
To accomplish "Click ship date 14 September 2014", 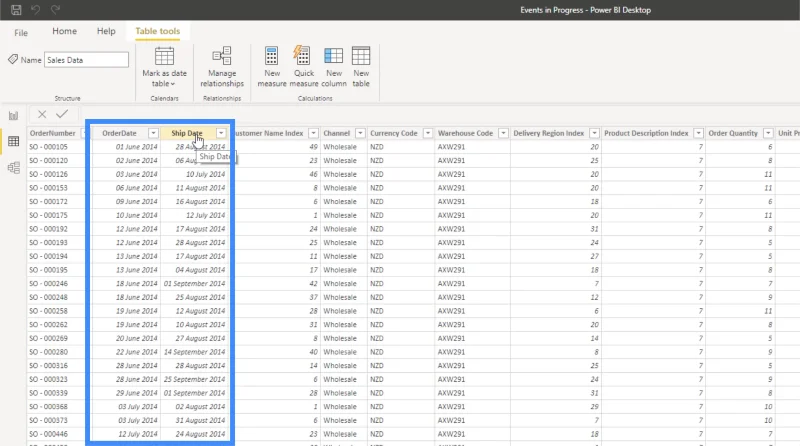I will point(194,352).
